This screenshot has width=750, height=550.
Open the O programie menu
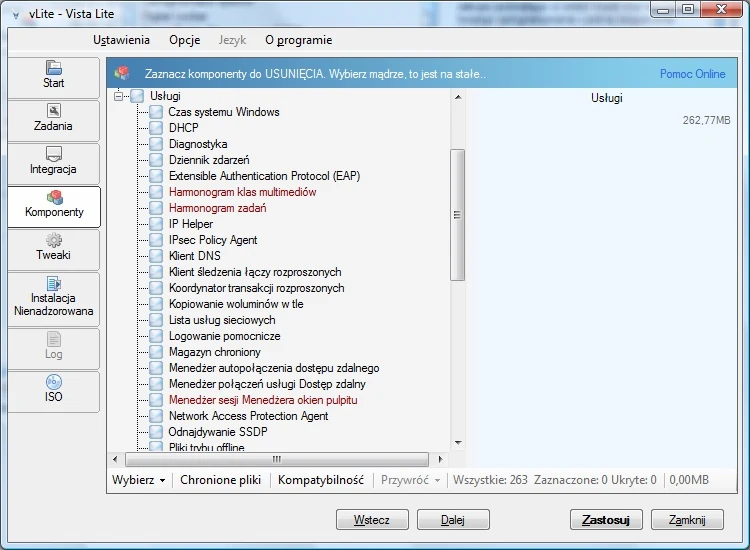coord(298,40)
